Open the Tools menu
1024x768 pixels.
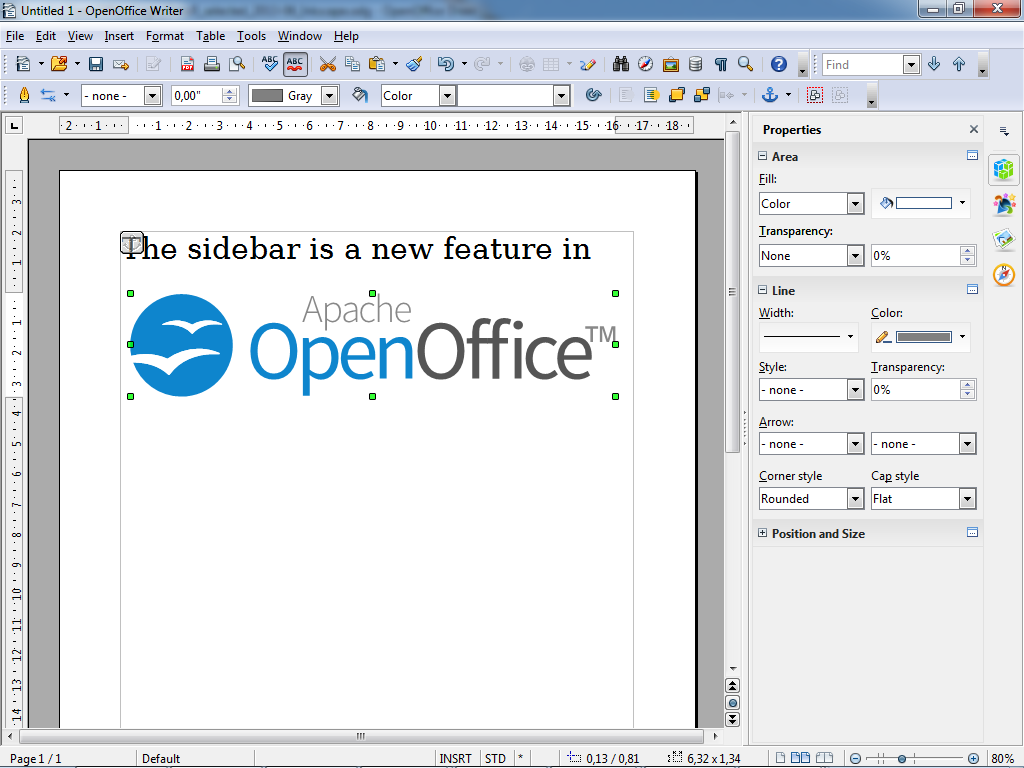point(251,36)
